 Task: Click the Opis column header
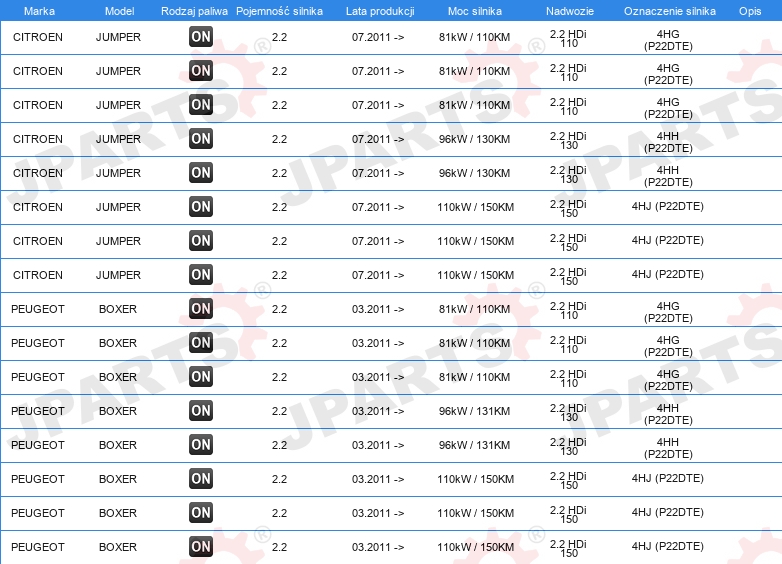pos(750,11)
